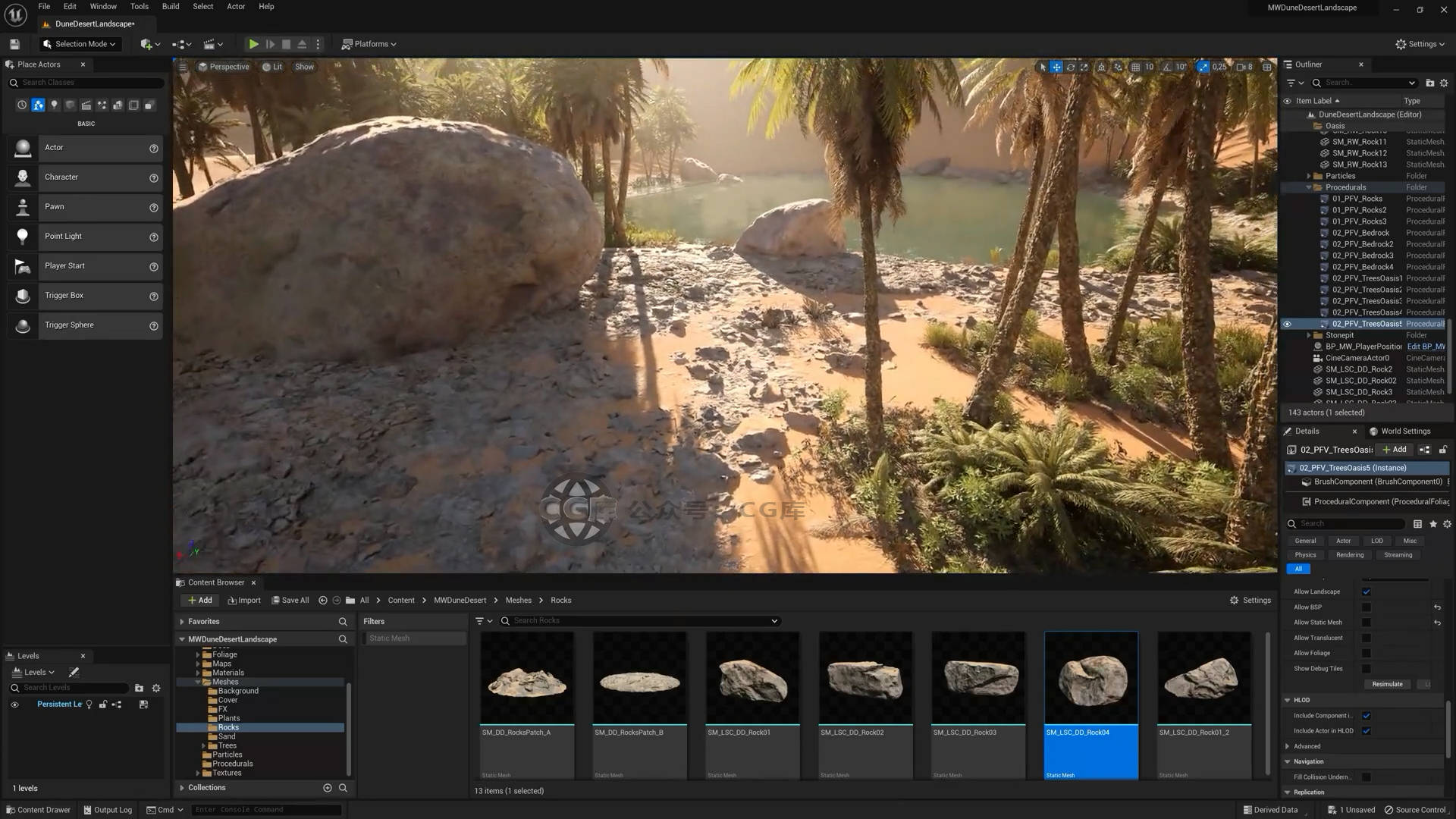Click the Save All button
Screen dimensions: 1456x819
[290, 601]
